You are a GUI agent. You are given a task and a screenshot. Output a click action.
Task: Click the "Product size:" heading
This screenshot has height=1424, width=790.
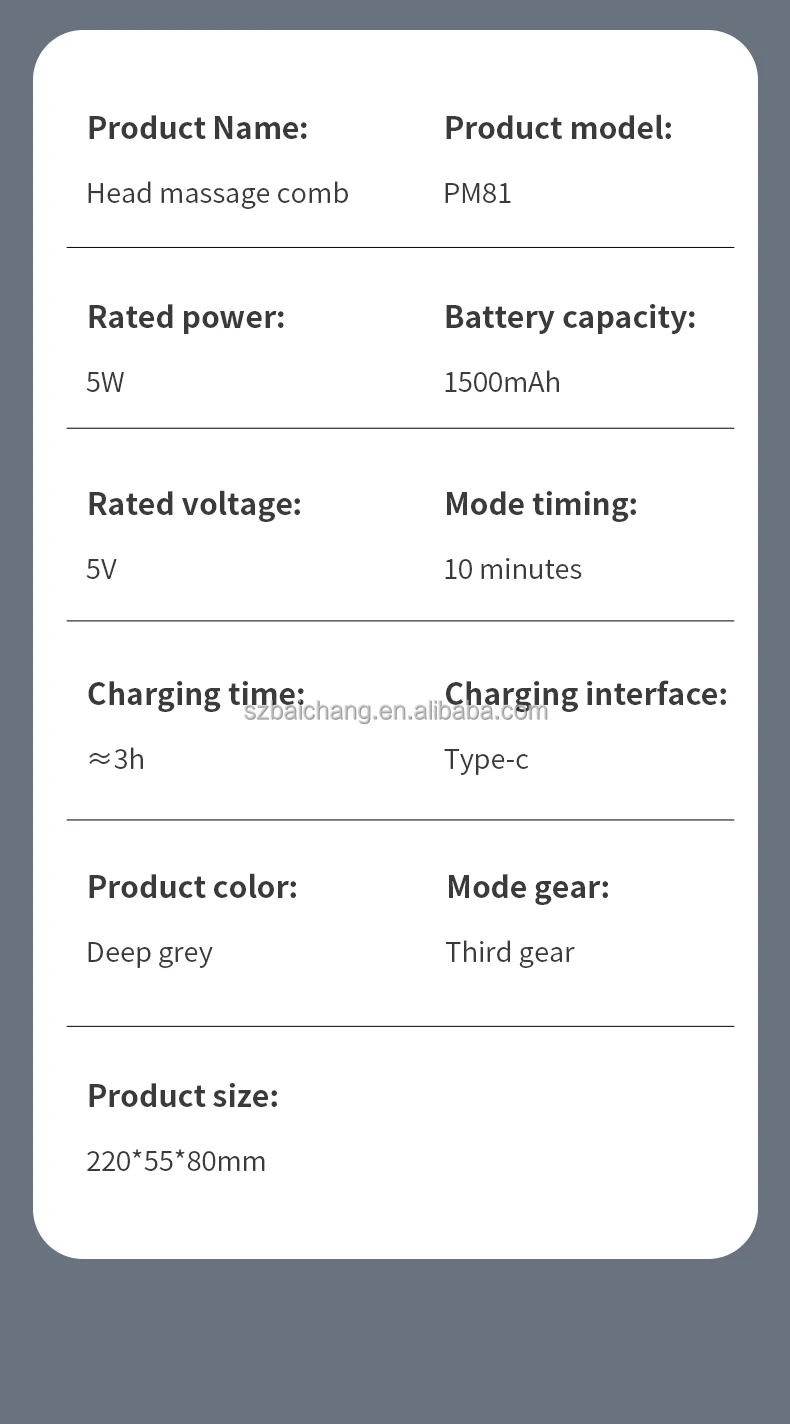pos(182,1096)
